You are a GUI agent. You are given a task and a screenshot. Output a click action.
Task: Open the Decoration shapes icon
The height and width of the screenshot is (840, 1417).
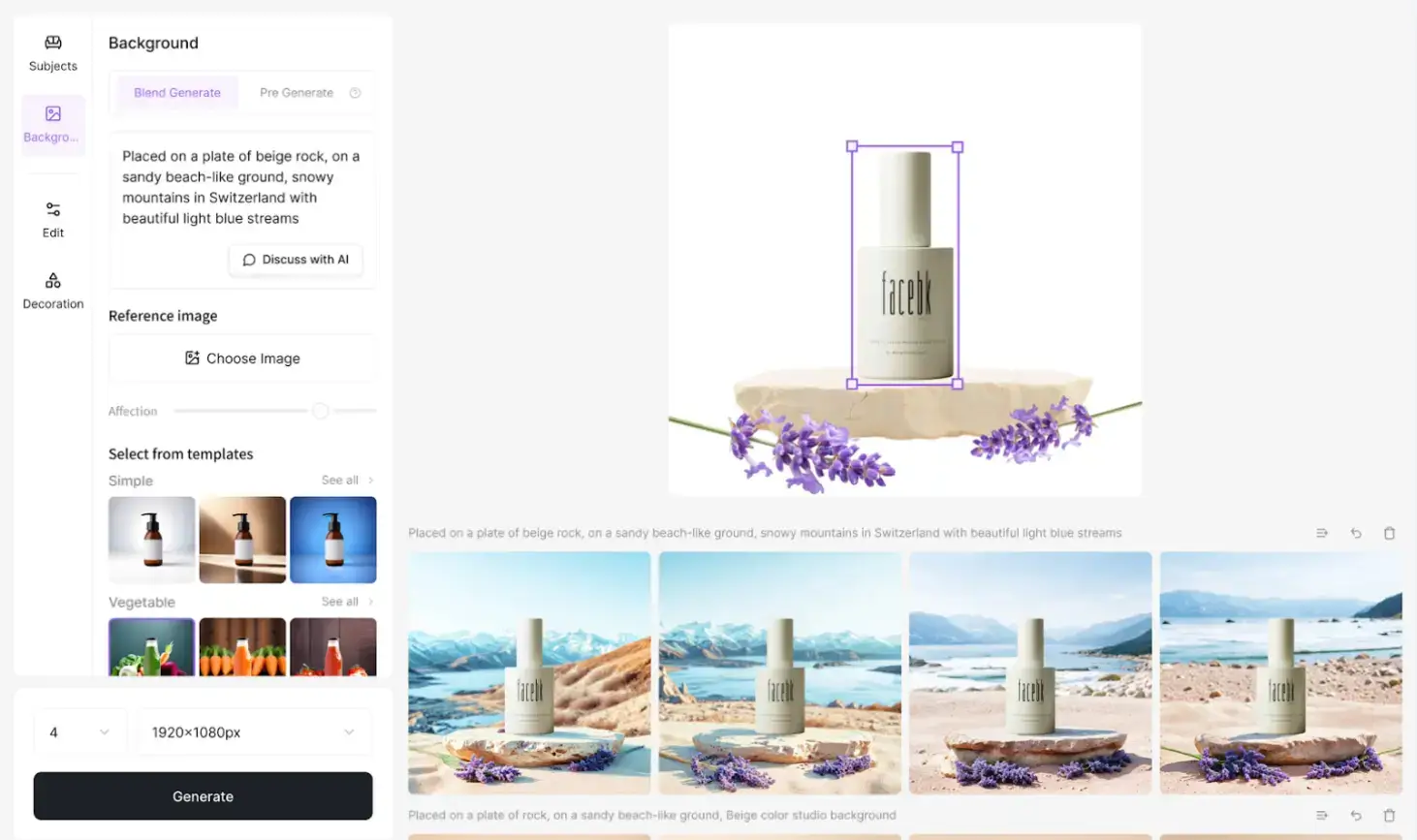pyautogui.click(x=53, y=281)
